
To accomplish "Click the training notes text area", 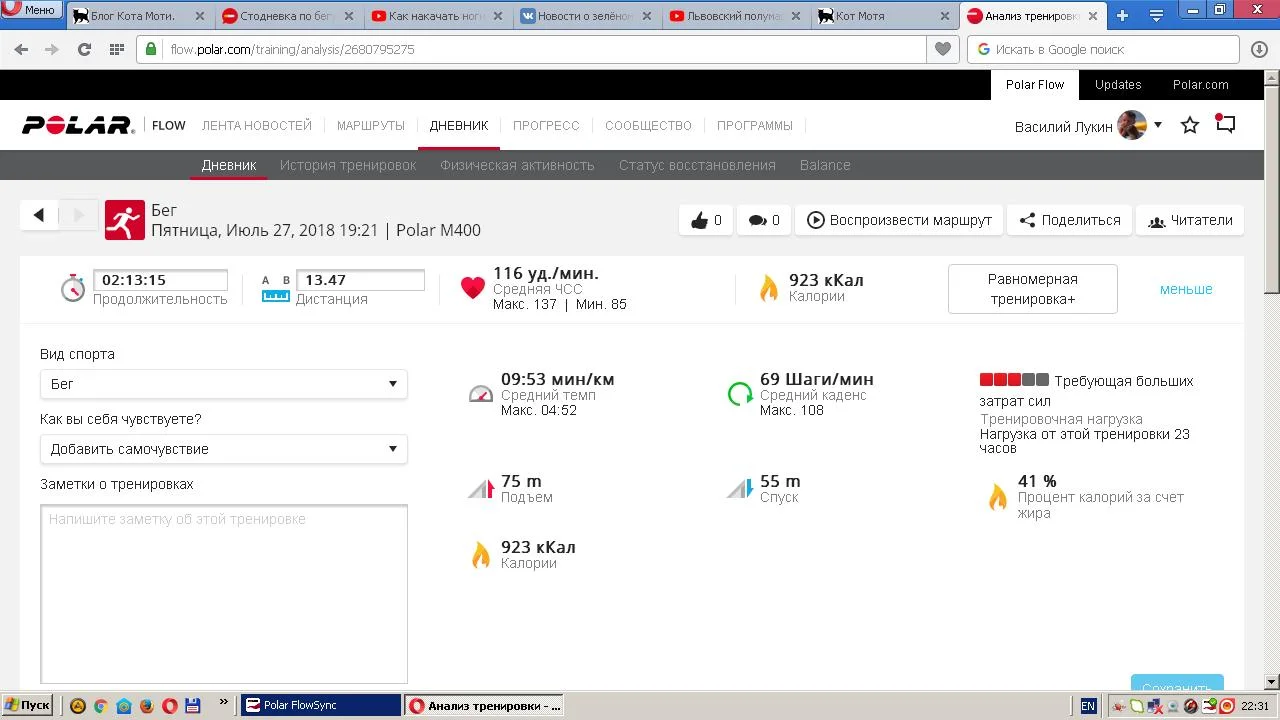I will 224,594.
